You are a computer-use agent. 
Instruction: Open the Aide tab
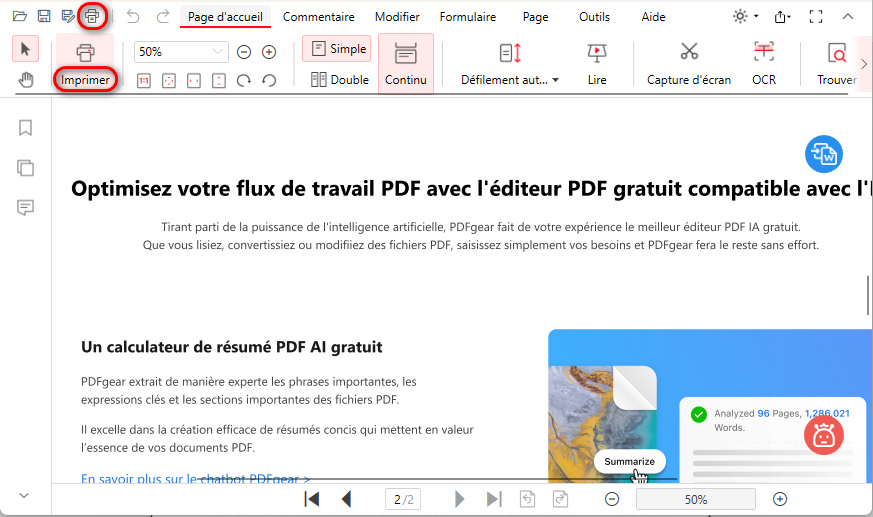[x=653, y=17]
